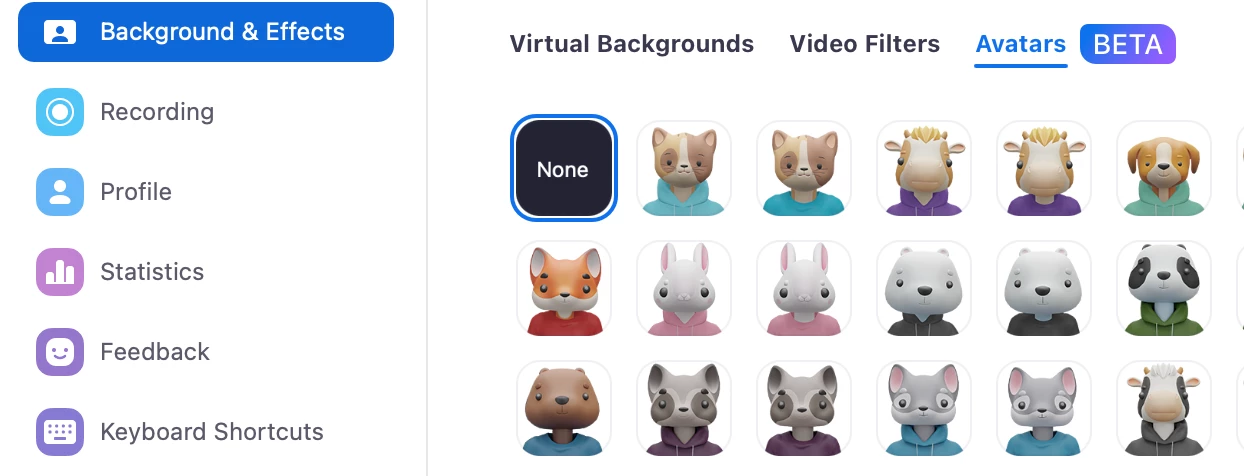Select the None avatar option
1244x476 pixels.
point(563,169)
